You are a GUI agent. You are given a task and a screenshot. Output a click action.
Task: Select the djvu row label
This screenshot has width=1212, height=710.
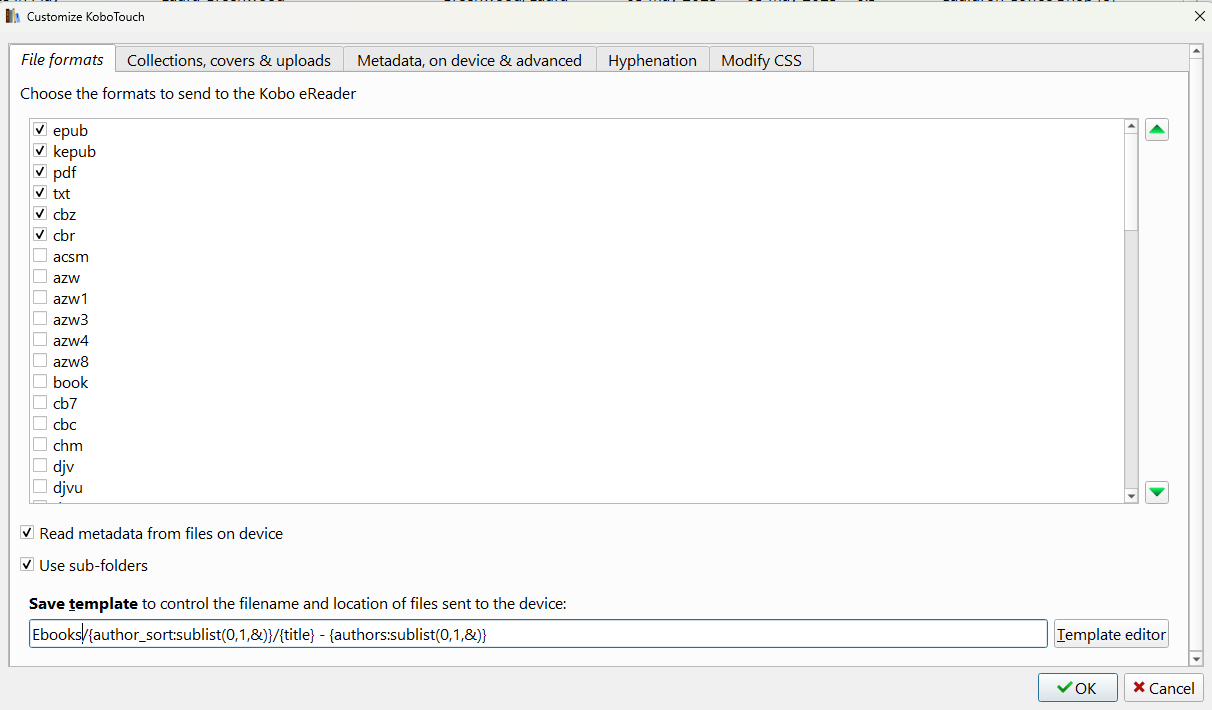(x=68, y=487)
